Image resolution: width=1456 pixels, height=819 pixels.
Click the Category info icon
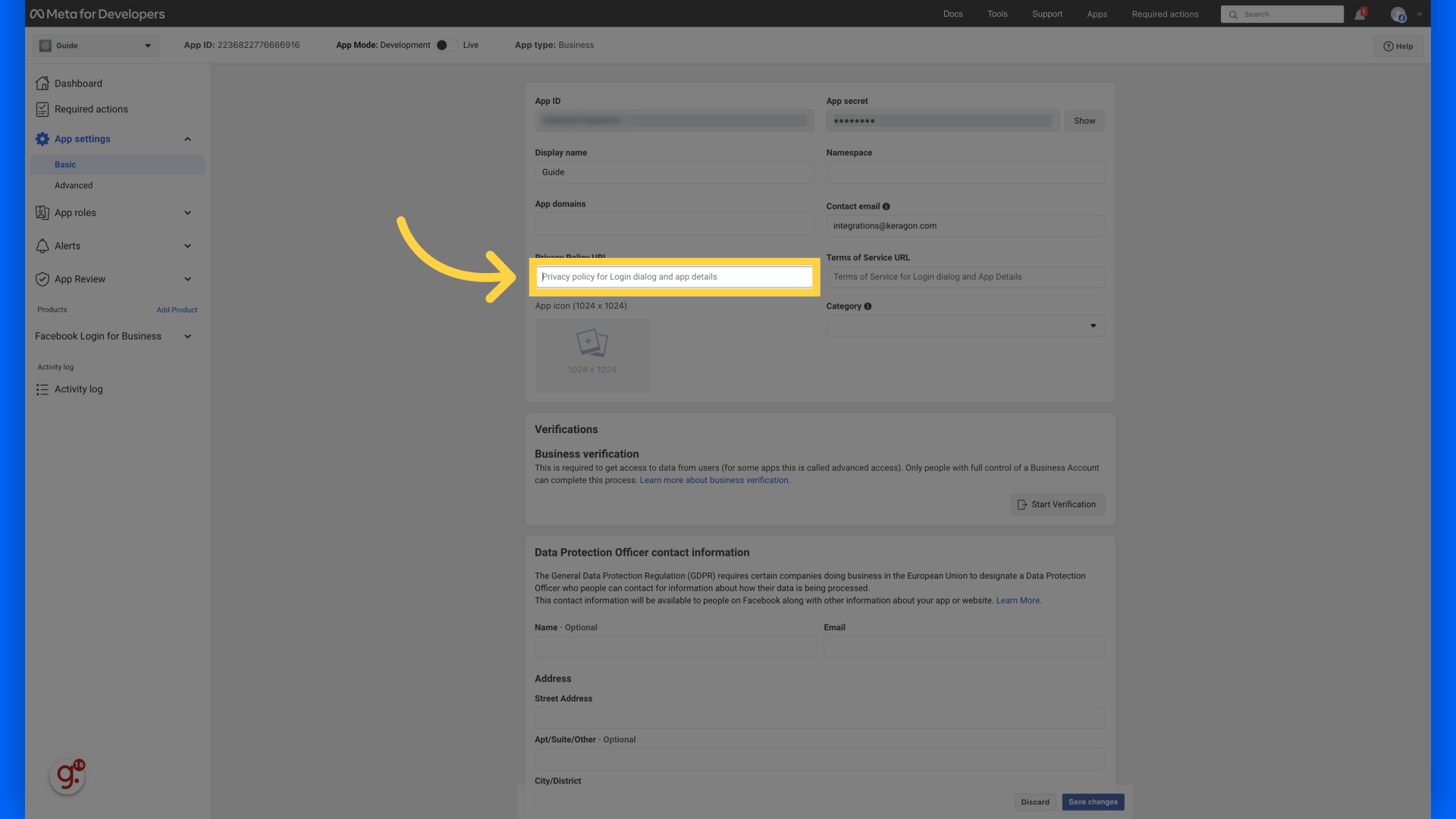pos(868,306)
